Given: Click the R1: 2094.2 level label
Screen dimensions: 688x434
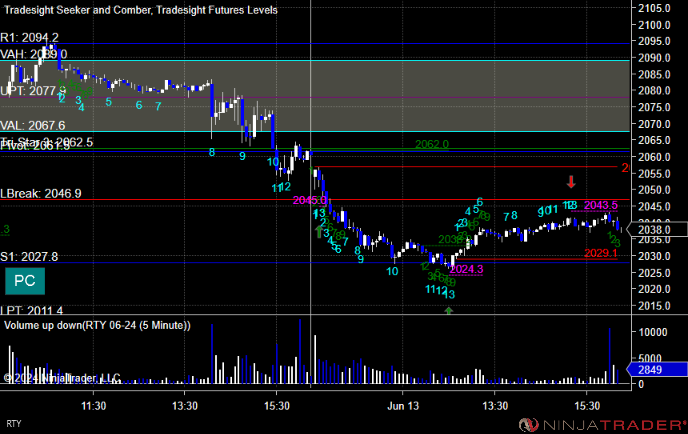Looking at the screenshot, I should tap(29, 38).
